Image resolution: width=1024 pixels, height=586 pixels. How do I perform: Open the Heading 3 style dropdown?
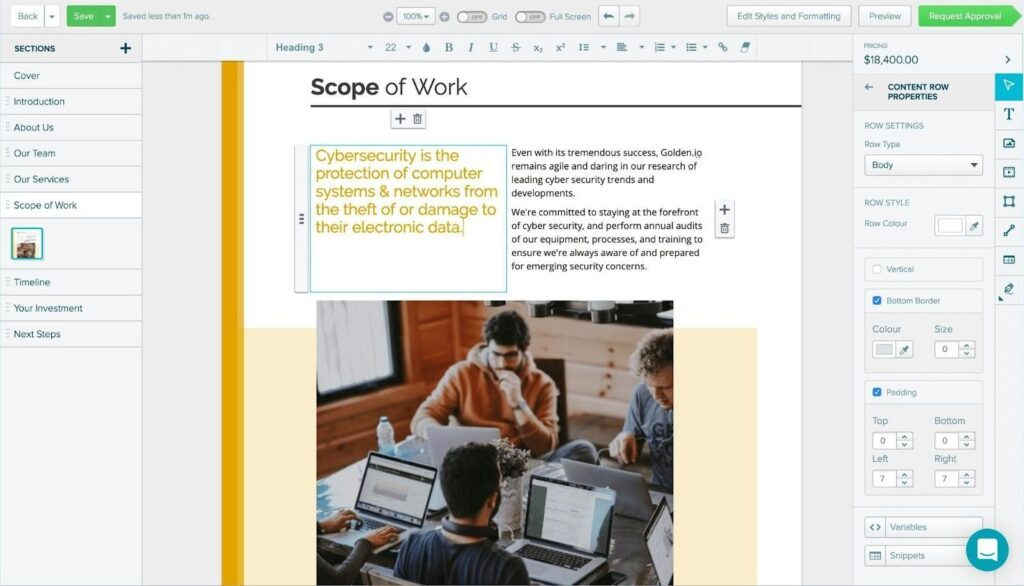(x=323, y=47)
